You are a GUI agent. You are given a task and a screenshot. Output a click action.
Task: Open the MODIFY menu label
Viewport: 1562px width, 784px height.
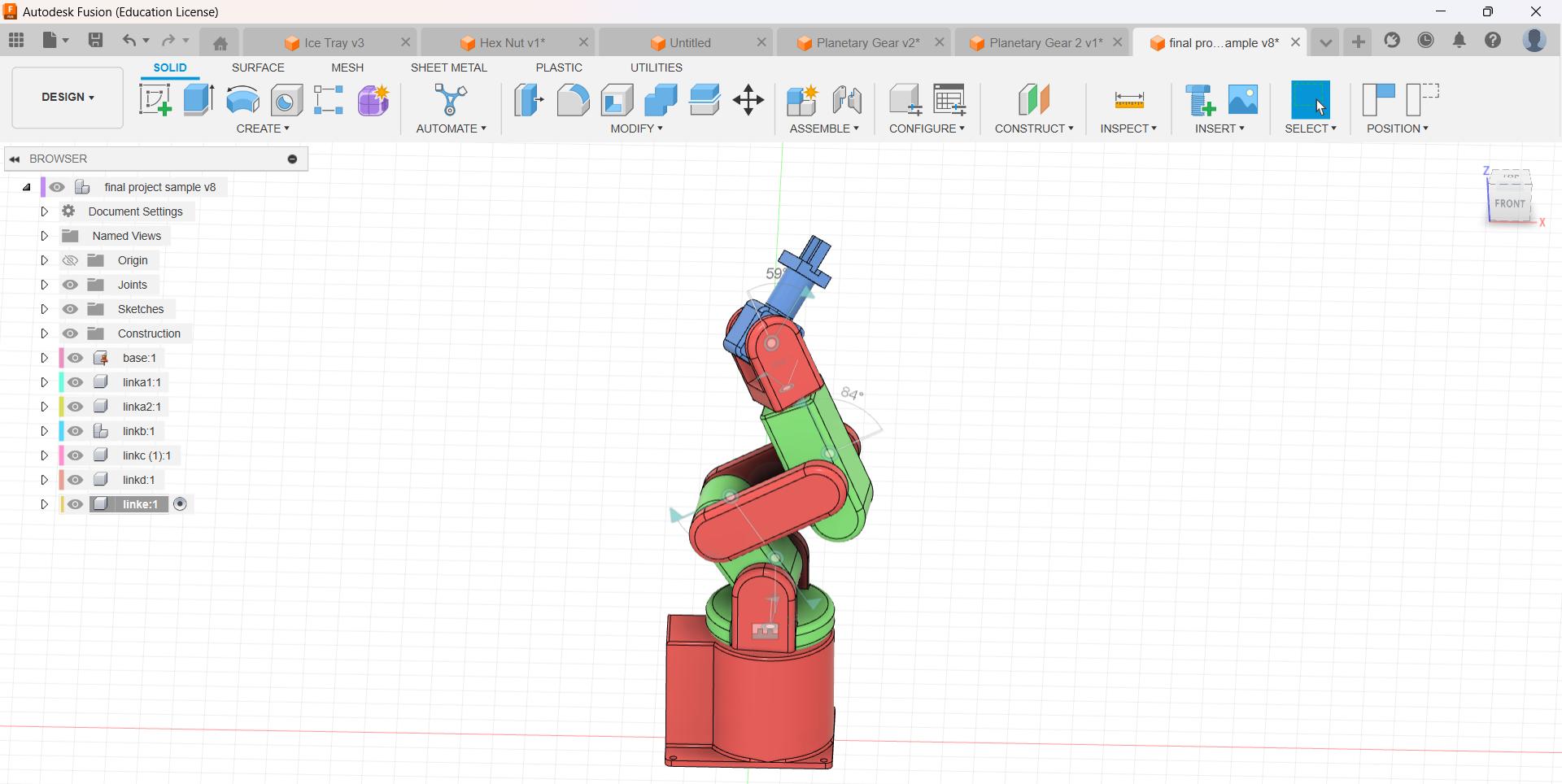coord(636,128)
